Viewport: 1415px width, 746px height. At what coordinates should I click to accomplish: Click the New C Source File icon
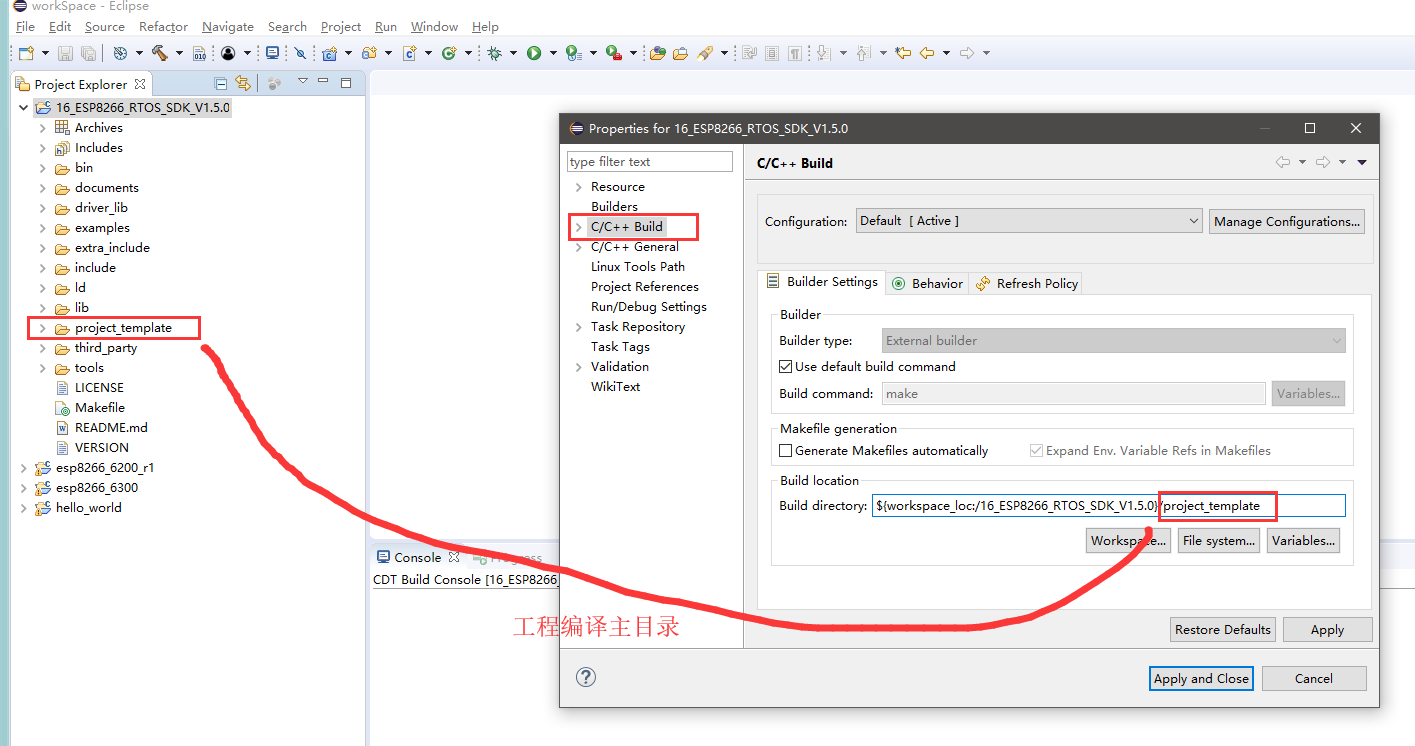[409, 53]
